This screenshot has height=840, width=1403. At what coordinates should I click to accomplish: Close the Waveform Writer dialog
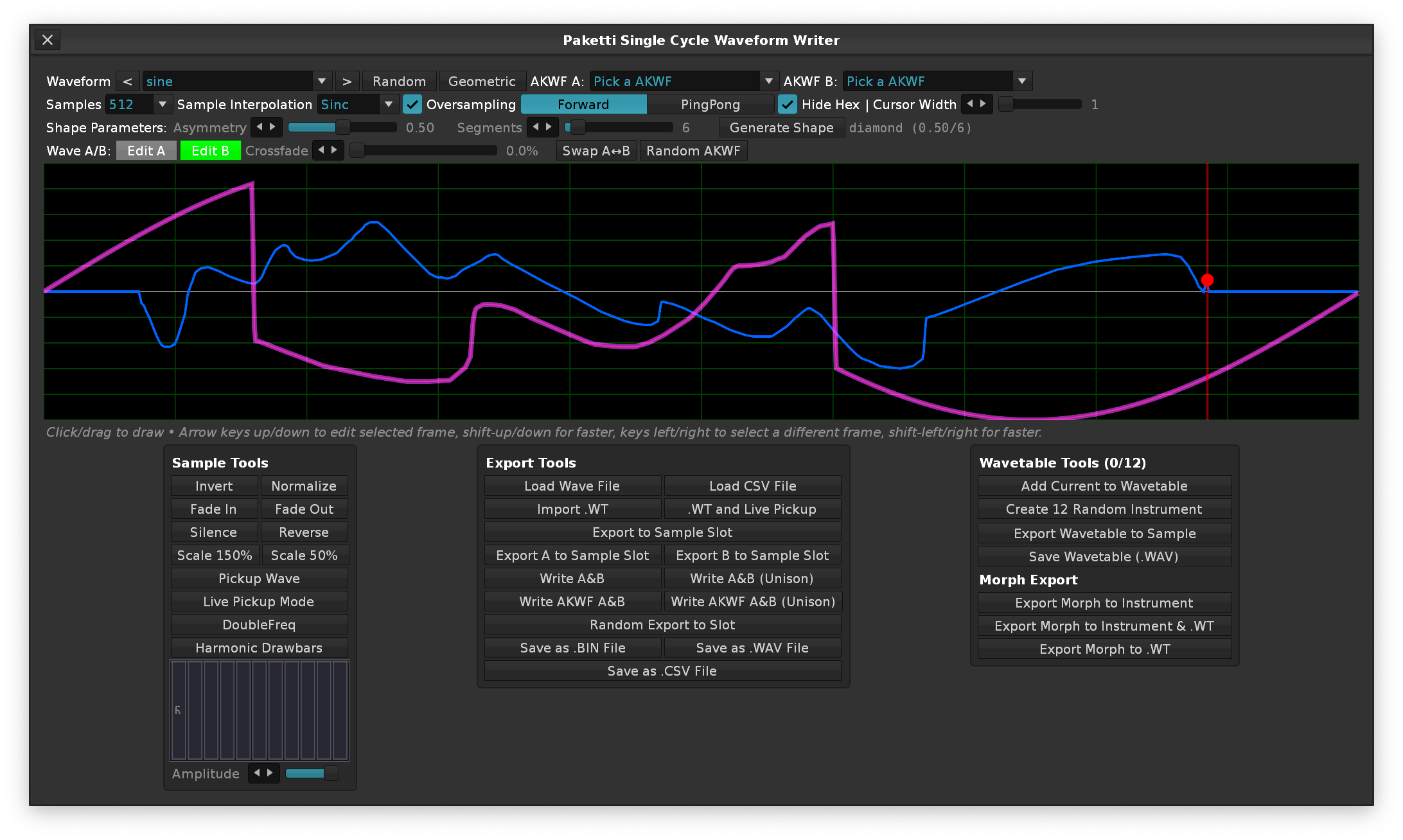coord(48,40)
